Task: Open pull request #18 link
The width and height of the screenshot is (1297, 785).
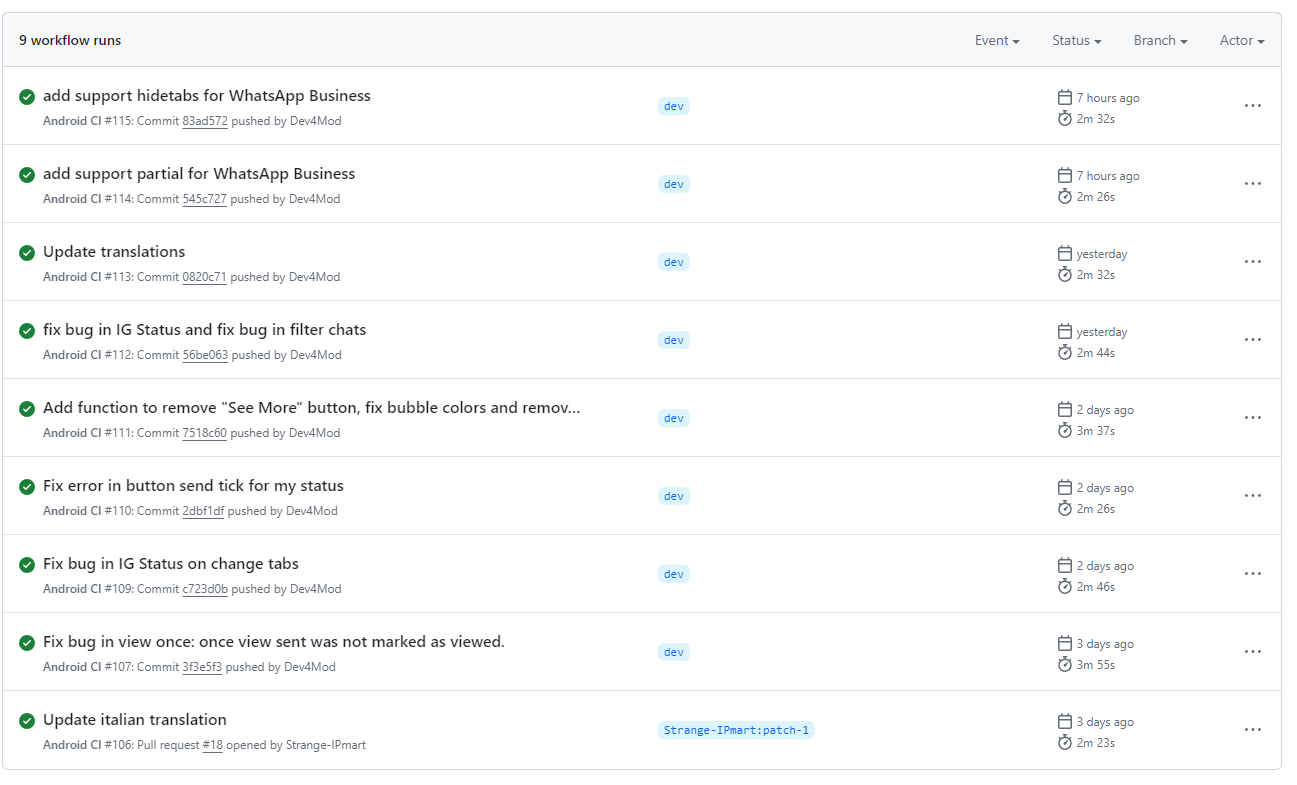Action: (x=212, y=745)
